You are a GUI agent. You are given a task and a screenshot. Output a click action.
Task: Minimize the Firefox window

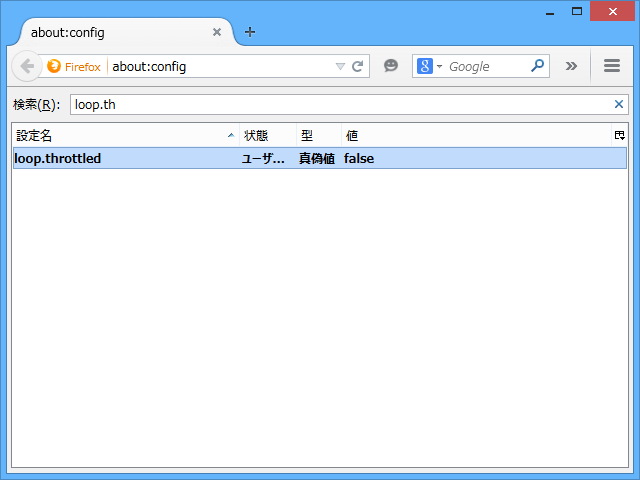pyautogui.click(x=550, y=12)
